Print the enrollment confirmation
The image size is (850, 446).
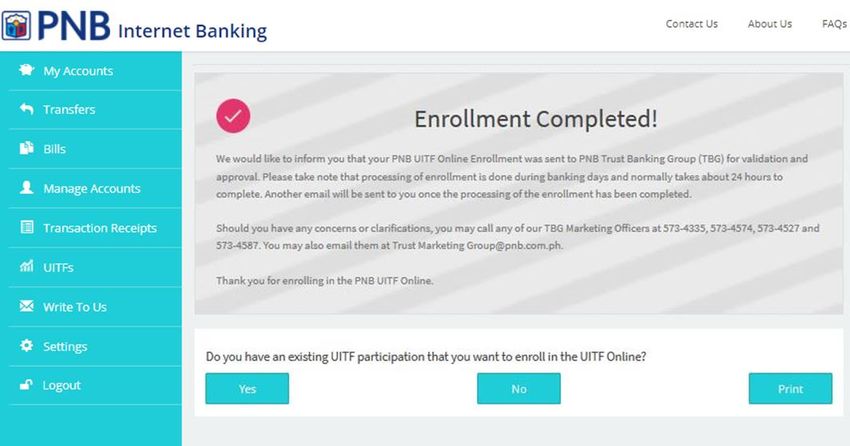[790, 389]
